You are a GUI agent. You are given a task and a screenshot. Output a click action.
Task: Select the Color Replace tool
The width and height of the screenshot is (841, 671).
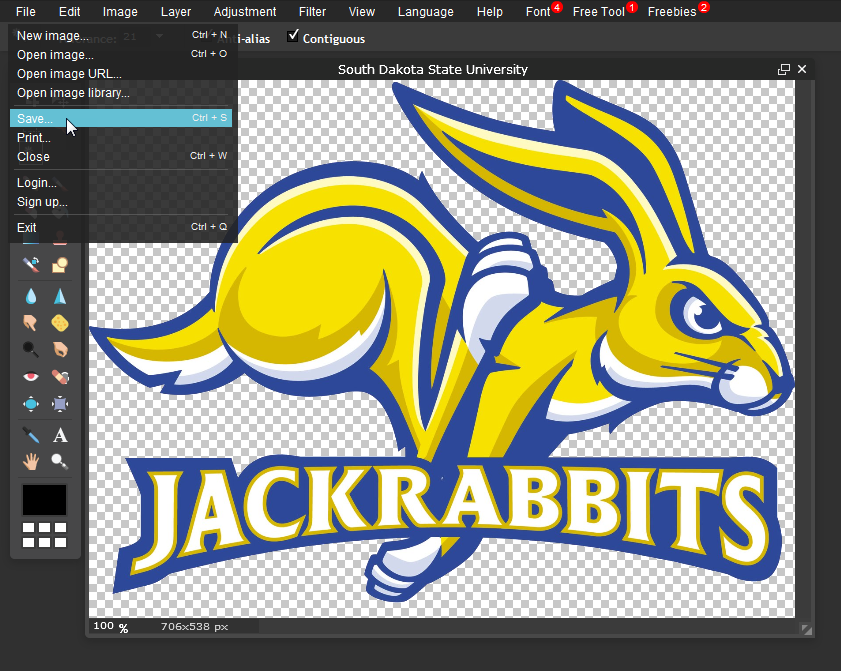(x=31, y=265)
